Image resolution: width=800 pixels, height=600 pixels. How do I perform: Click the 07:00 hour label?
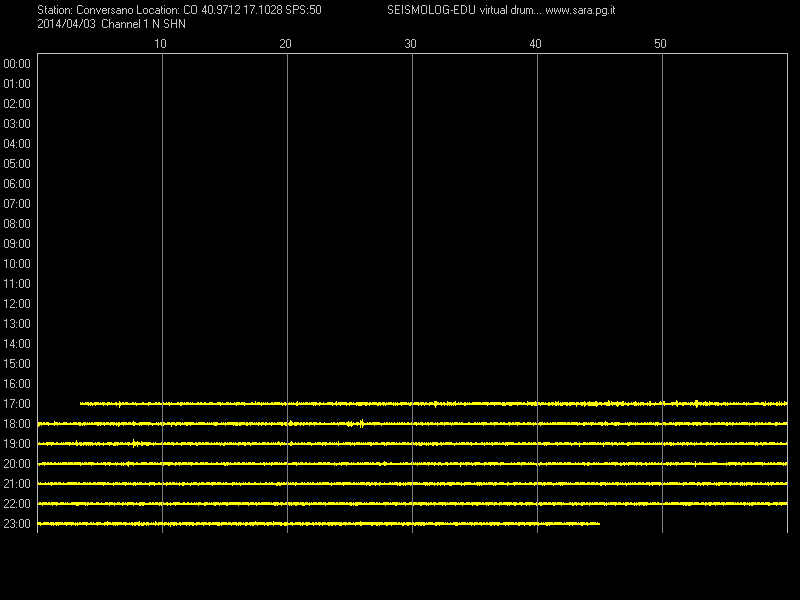point(17,204)
